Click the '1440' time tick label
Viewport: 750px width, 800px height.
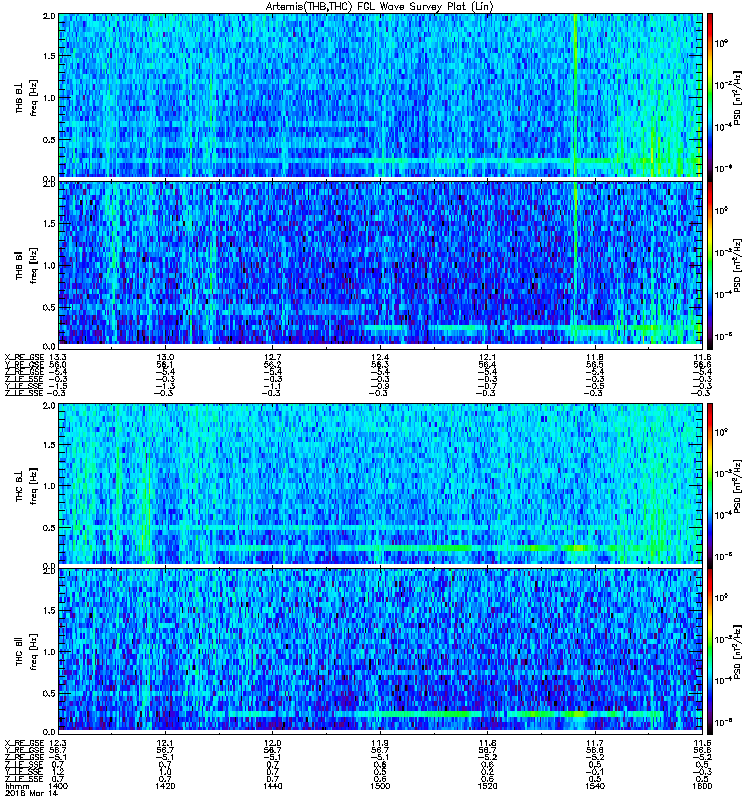272,786
